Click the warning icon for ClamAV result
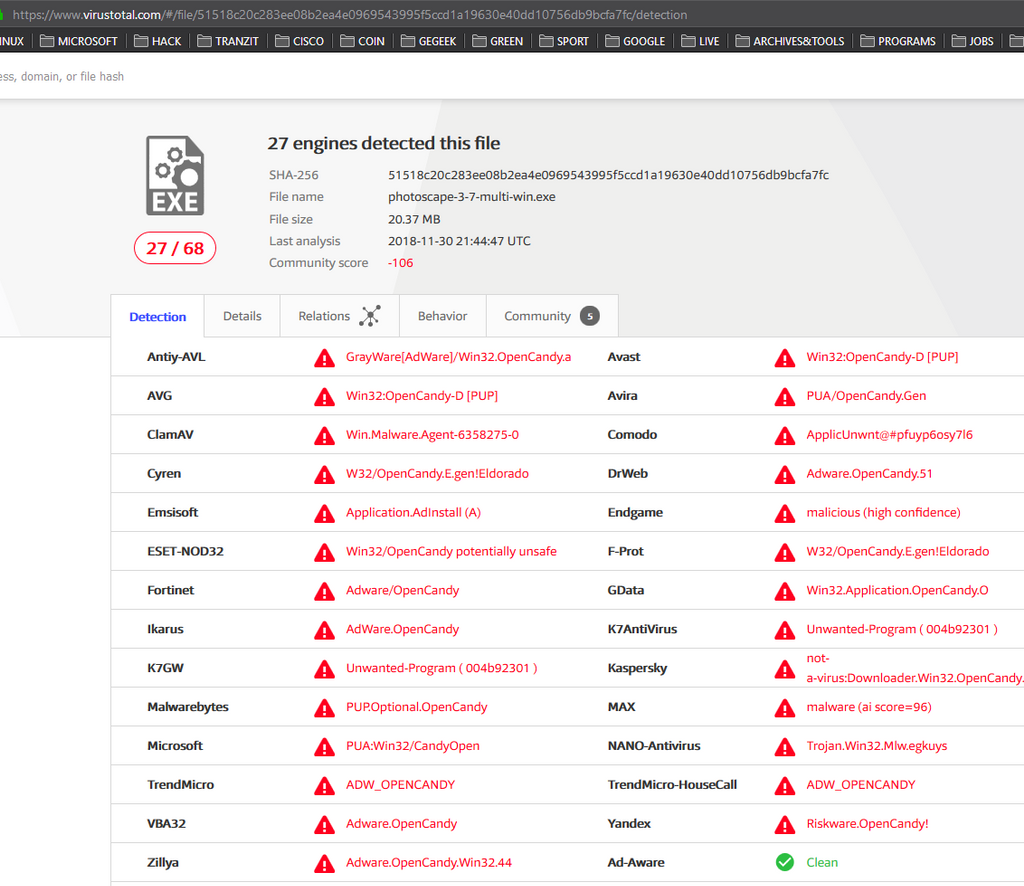 point(324,435)
